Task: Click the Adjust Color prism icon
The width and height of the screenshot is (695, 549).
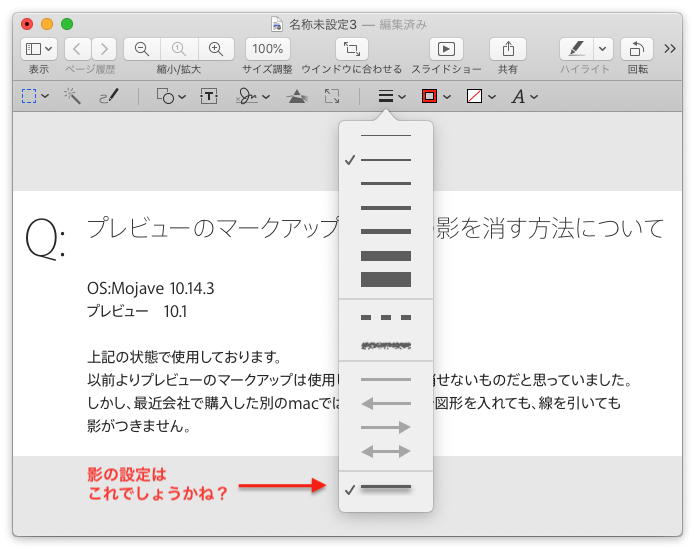Action: tap(297, 96)
